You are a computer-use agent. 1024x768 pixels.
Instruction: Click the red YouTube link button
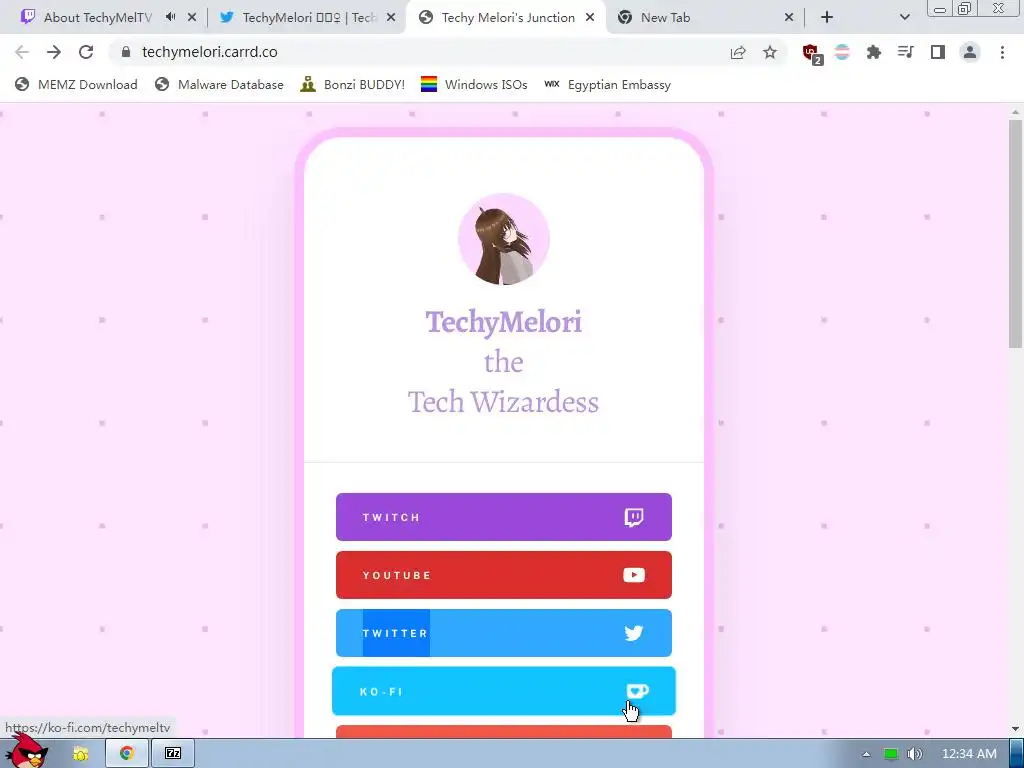coord(504,575)
